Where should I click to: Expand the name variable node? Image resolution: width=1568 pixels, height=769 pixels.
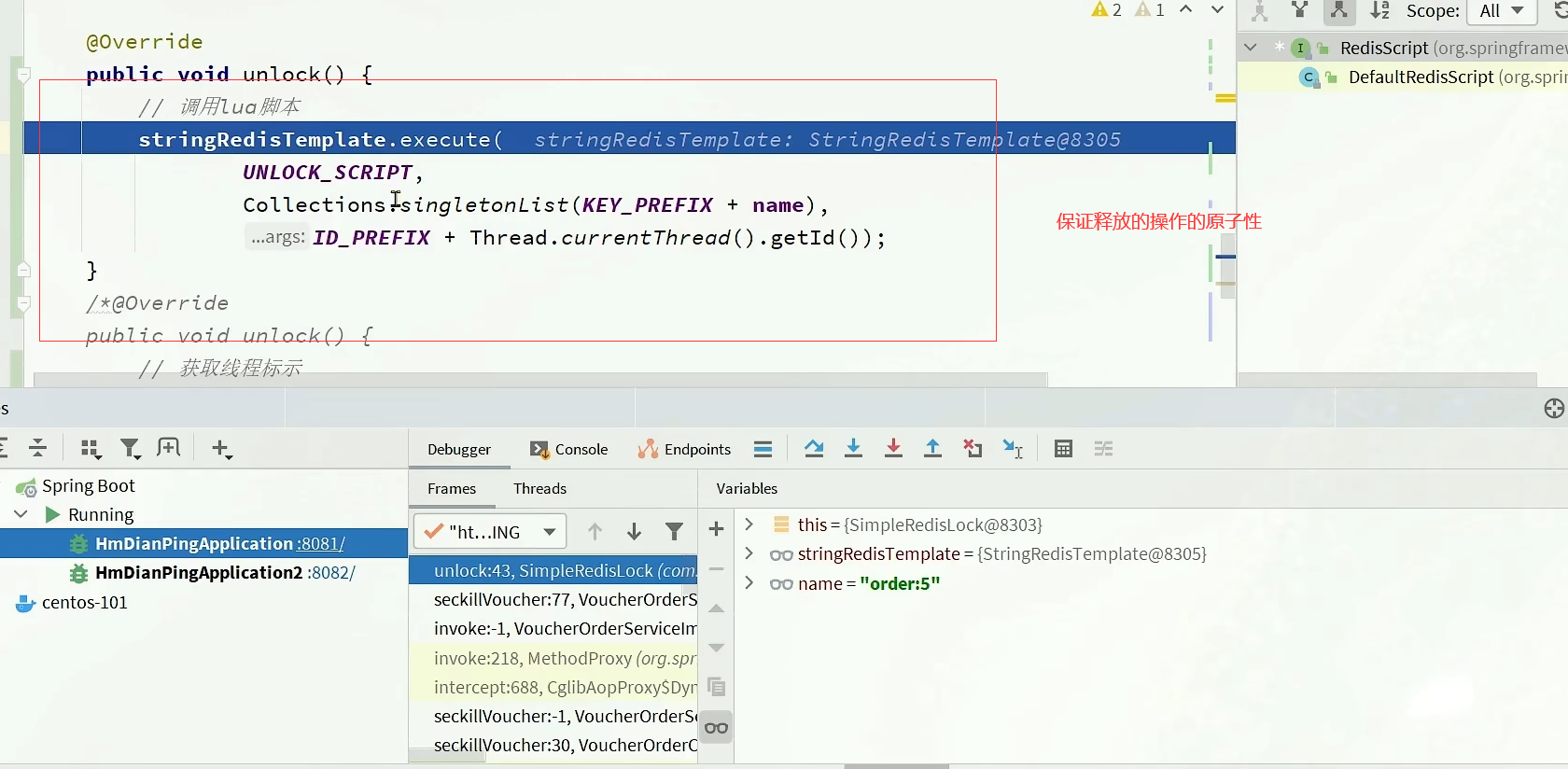(x=749, y=583)
